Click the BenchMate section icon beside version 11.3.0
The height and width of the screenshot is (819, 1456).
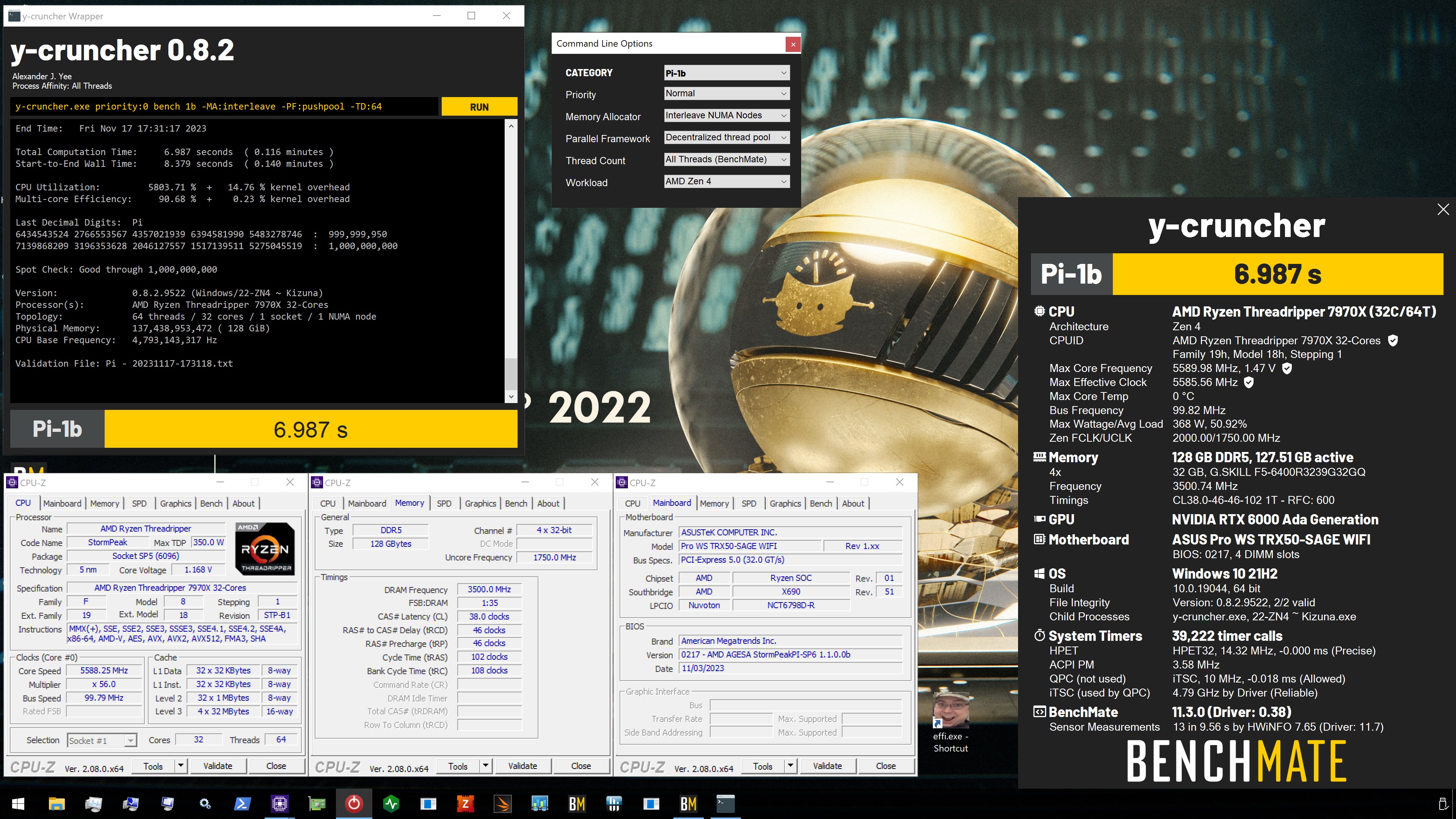pyautogui.click(x=1039, y=712)
